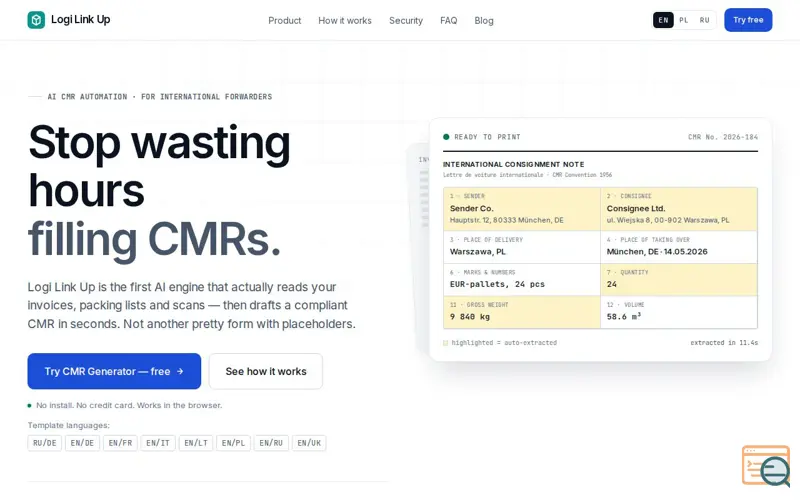The height and width of the screenshot is (500, 800).
Task: Open the Blog nav item
Action: click(x=484, y=20)
